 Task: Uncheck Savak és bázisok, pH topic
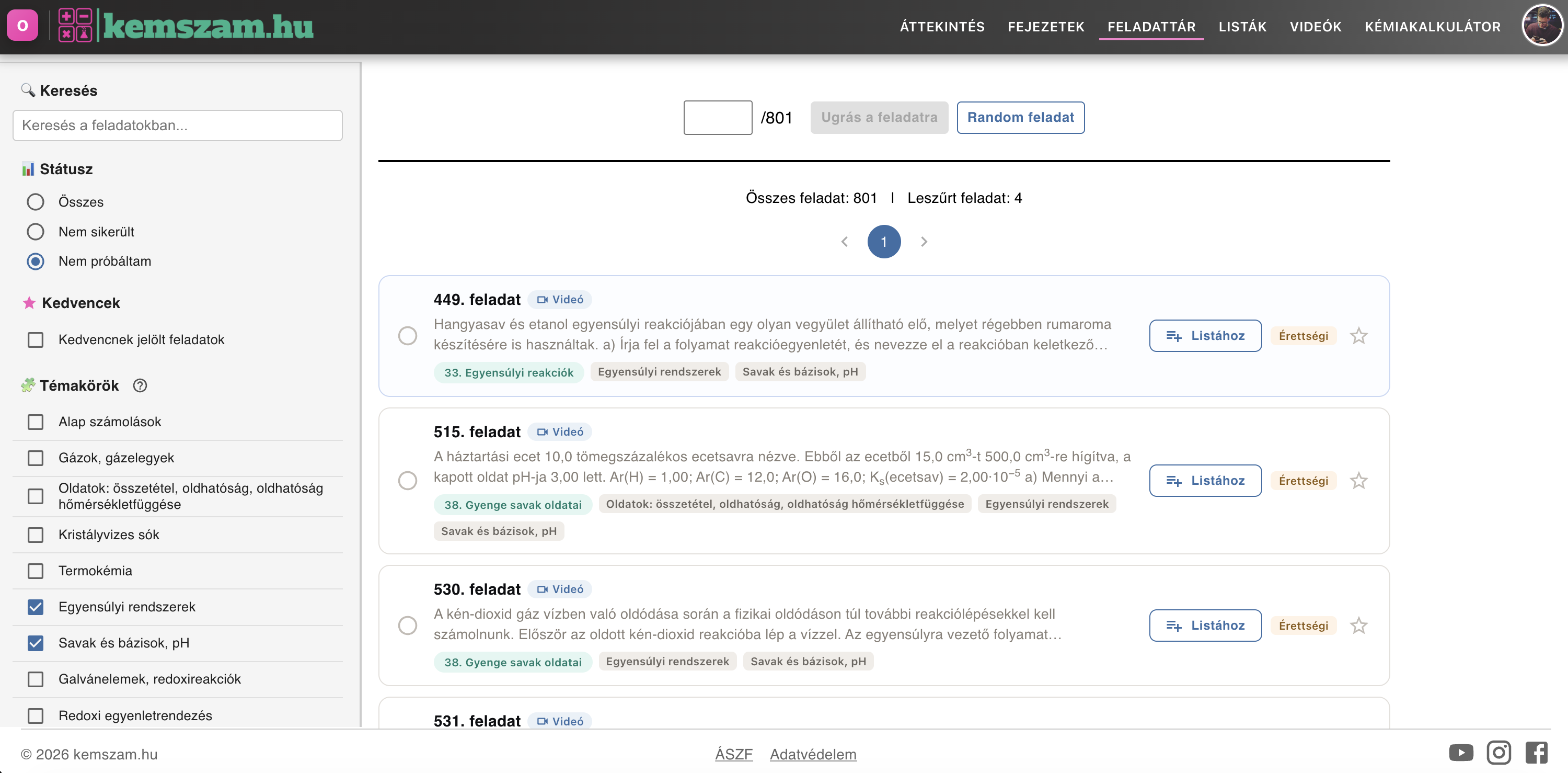tap(36, 643)
